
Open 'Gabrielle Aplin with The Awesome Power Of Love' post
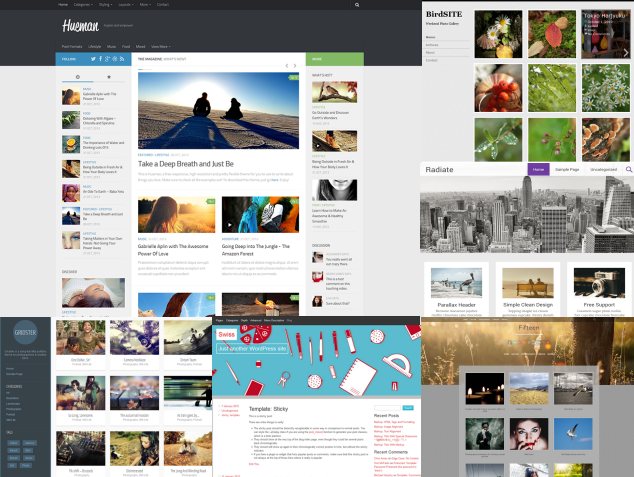[173, 250]
